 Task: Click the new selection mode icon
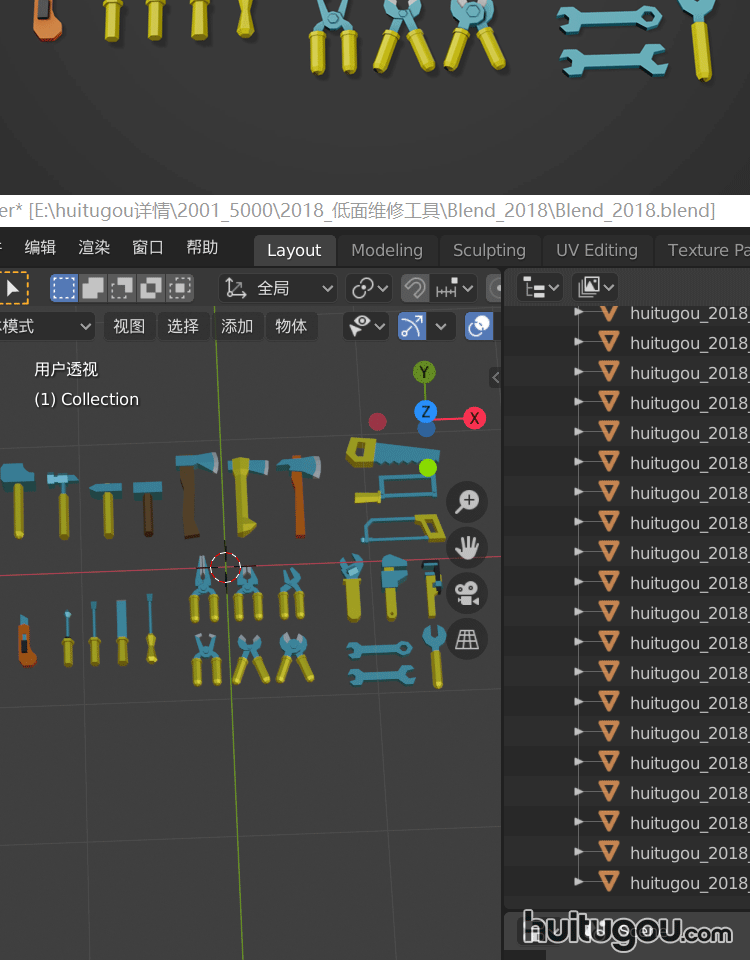point(64,289)
